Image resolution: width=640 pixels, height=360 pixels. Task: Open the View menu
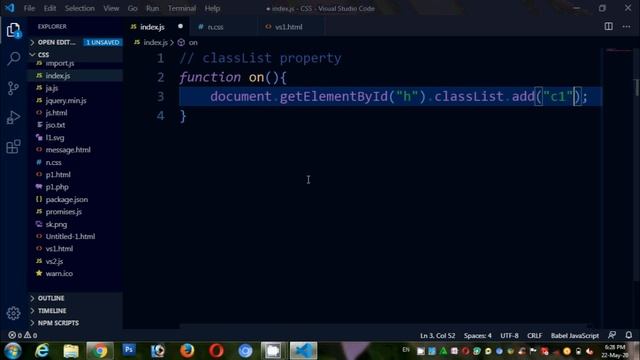(x=111, y=8)
